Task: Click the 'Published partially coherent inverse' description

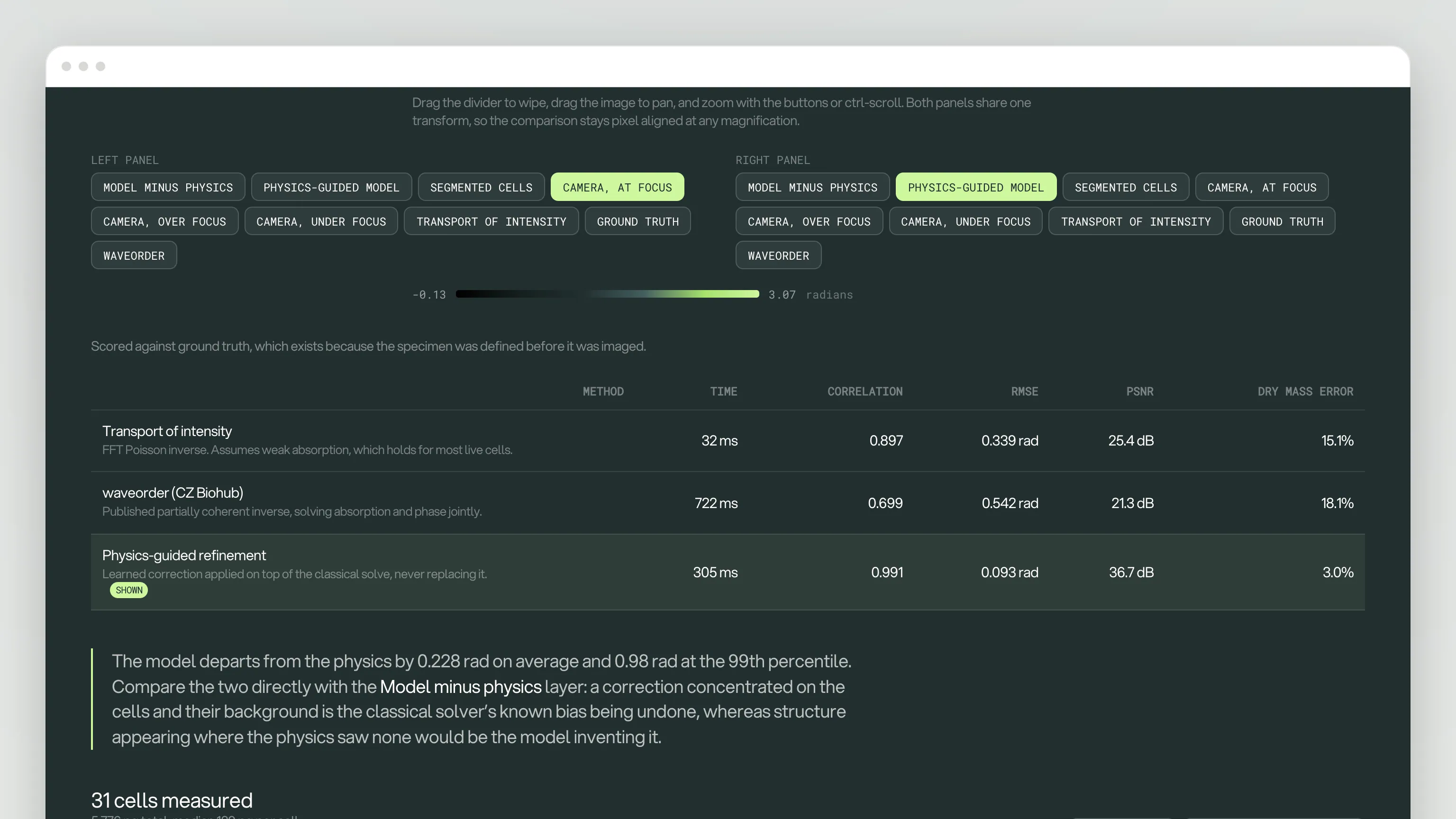Action: click(x=291, y=511)
